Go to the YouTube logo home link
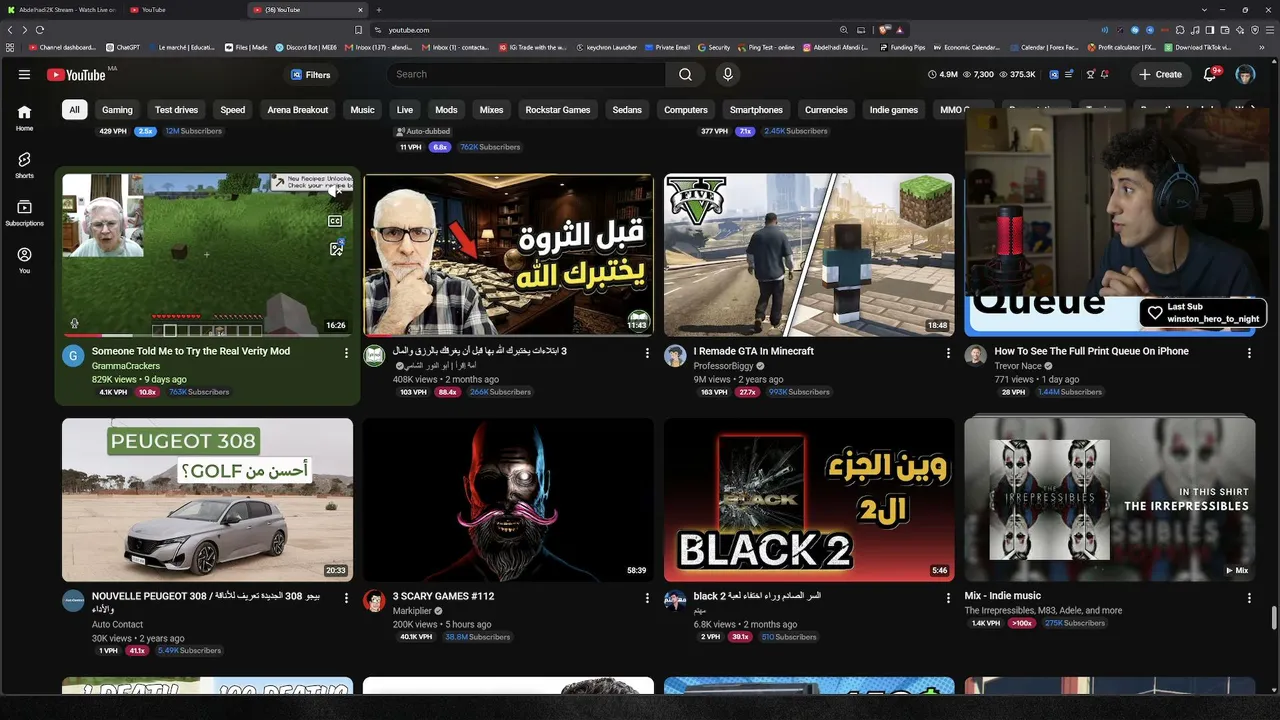This screenshot has height=720, width=1280. click(x=76, y=75)
